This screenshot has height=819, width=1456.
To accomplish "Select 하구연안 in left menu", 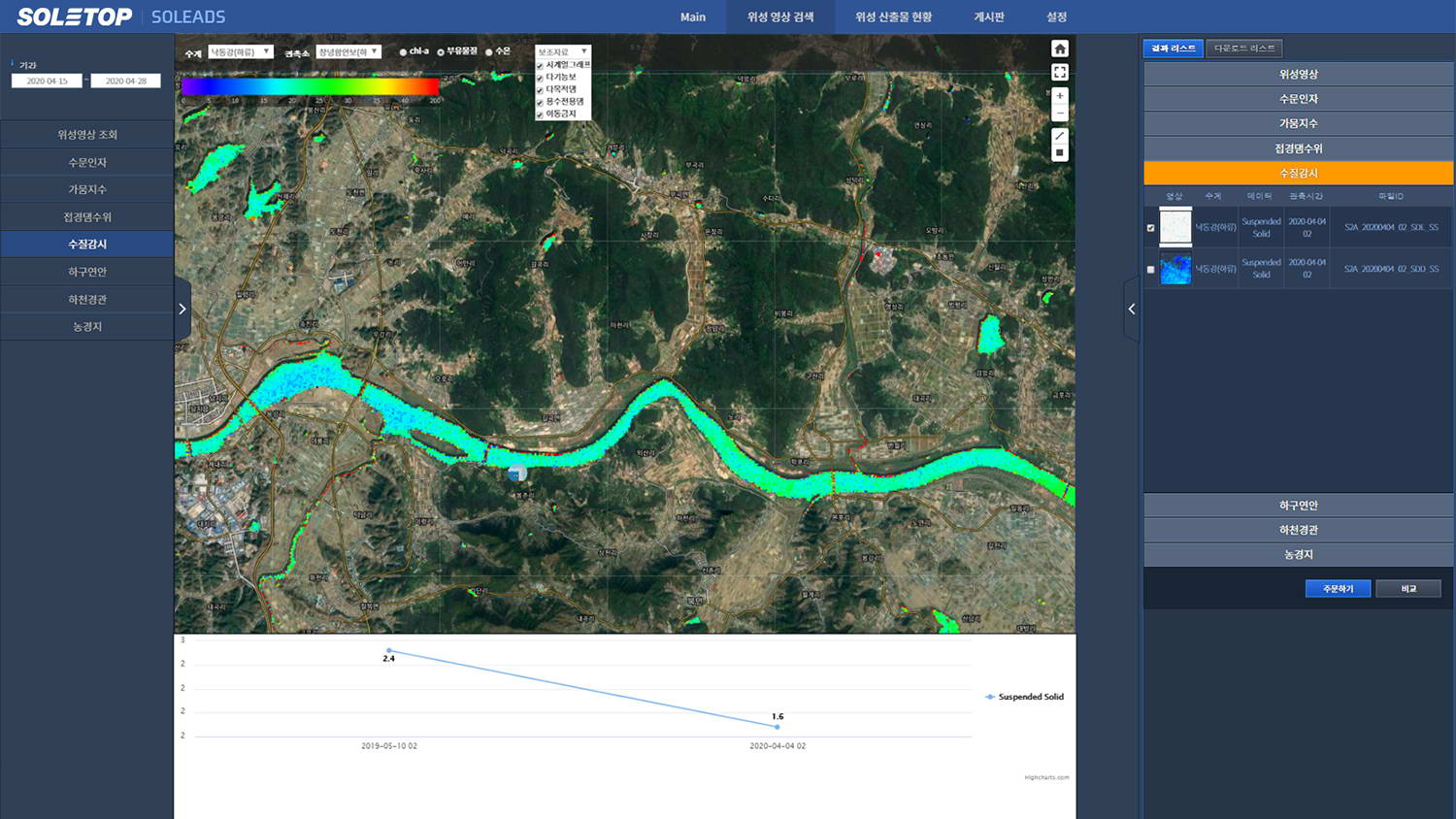I will point(87,272).
